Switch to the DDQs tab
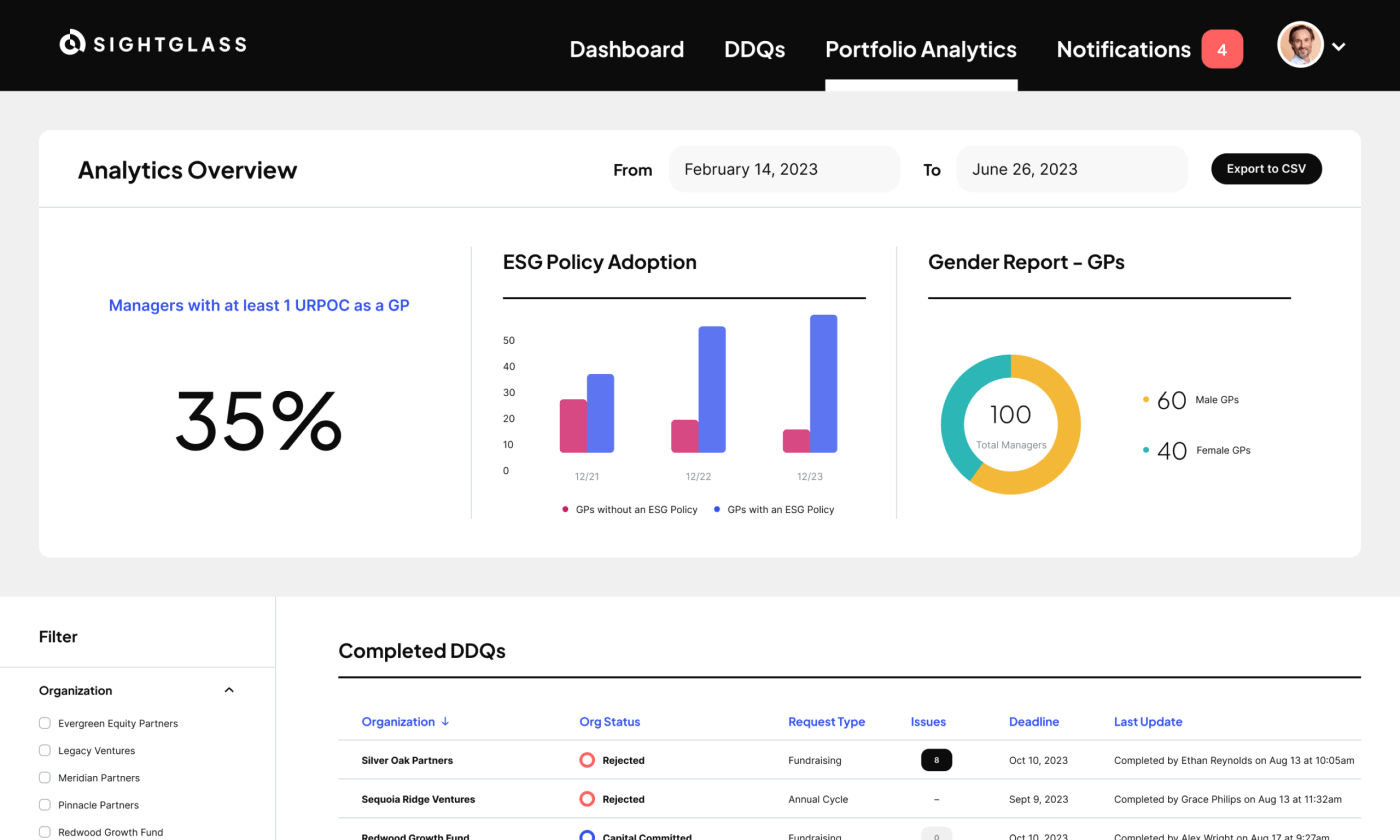Viewport: 1400px width, 840px height. [754, 49]
